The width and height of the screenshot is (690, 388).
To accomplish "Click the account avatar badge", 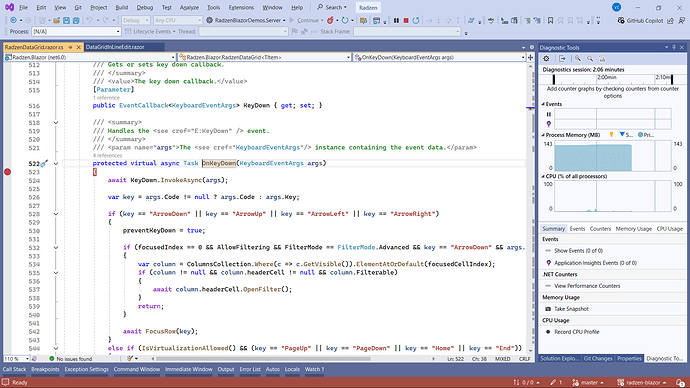I will click(x=617, y=7).
